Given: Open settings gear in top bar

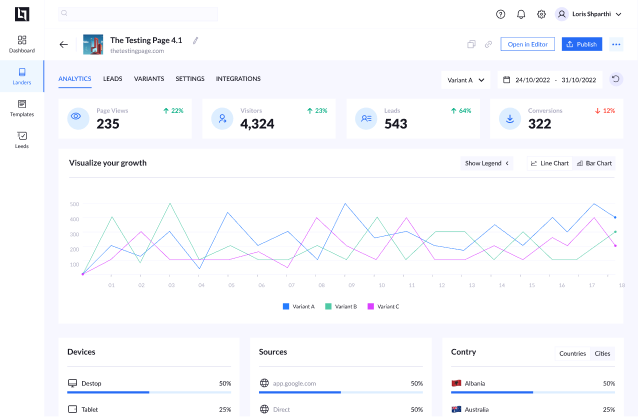Looking at the screenshot, I should pos(541,14).
